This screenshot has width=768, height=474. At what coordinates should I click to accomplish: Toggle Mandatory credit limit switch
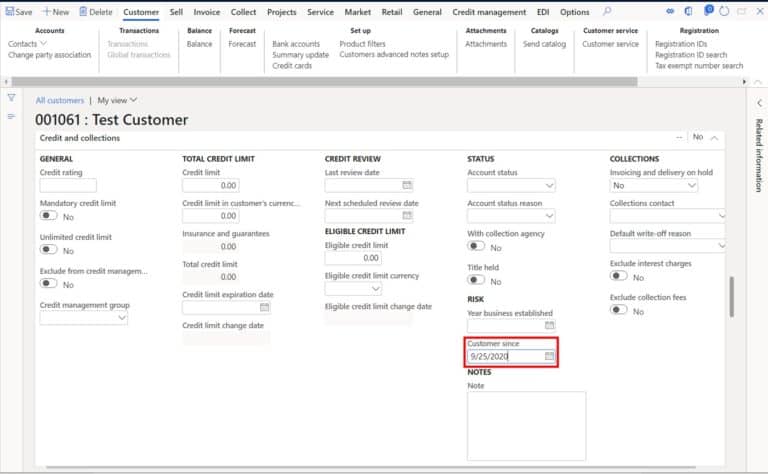[x=48, y=215]
